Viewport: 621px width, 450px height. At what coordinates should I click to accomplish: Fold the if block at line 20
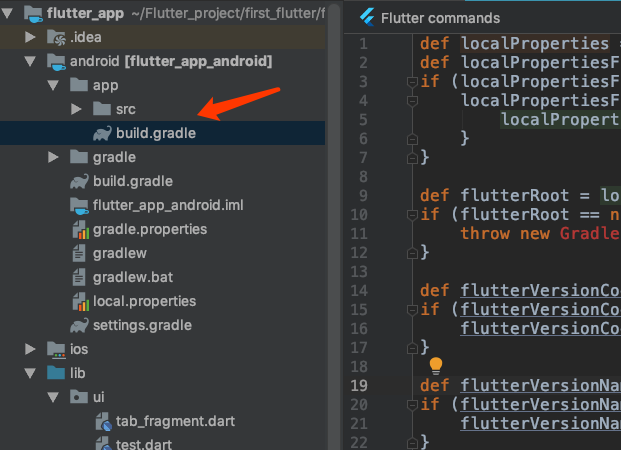point(412,405)
